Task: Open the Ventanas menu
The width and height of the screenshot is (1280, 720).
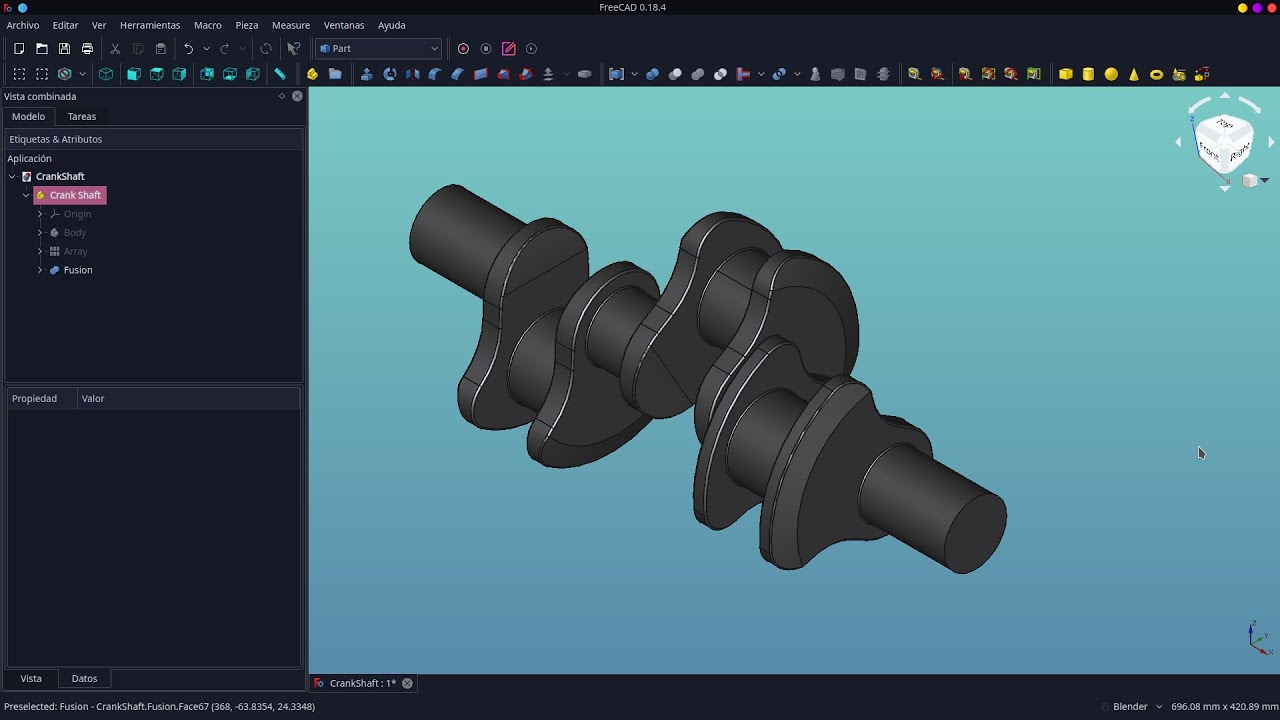Action: (x=344, y=25)
